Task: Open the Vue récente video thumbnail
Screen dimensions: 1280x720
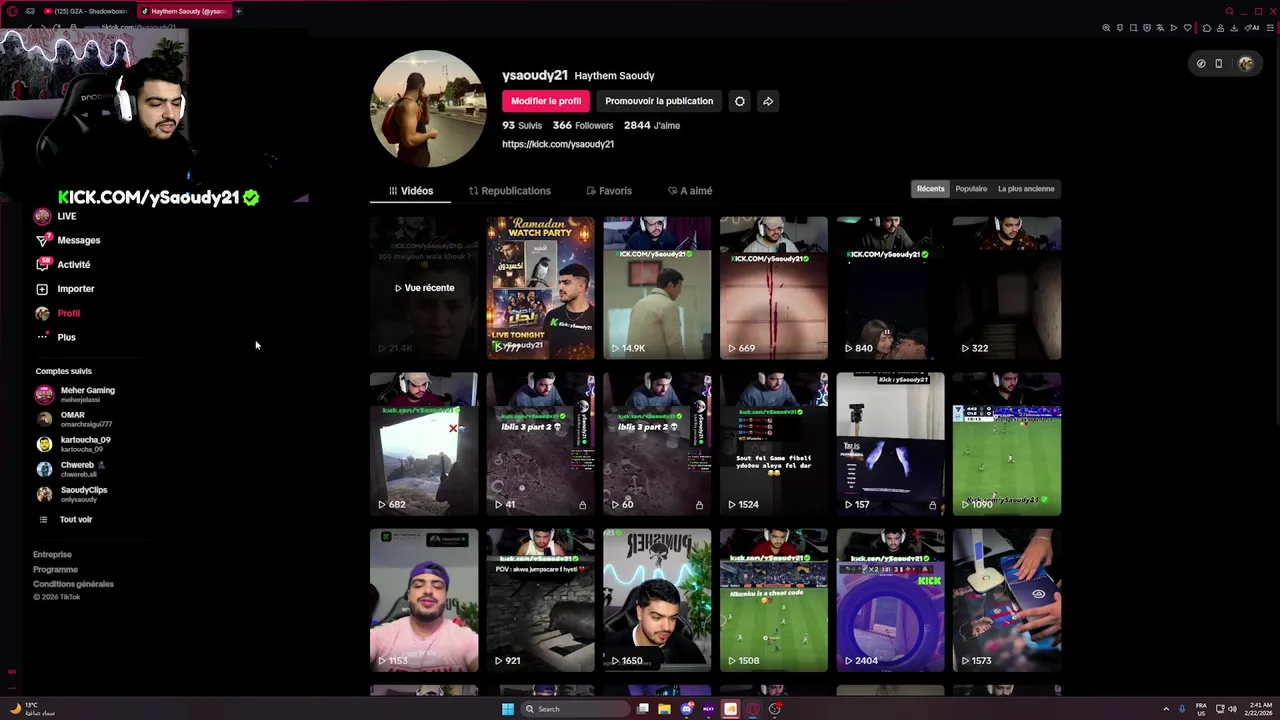Action: point(424,288)
